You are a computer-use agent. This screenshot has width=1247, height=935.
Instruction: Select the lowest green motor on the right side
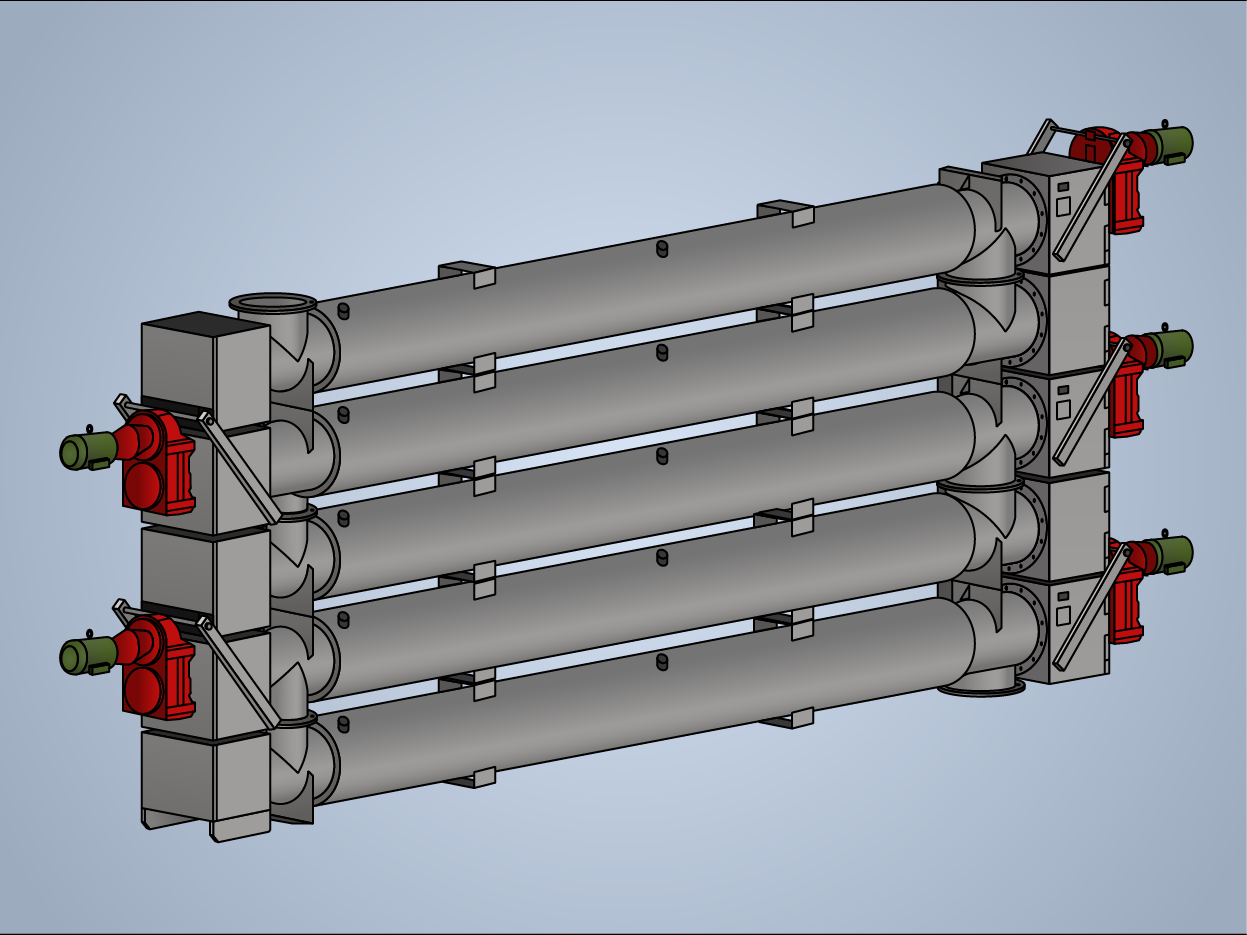pyautogui.click(x=1168, y=553)
